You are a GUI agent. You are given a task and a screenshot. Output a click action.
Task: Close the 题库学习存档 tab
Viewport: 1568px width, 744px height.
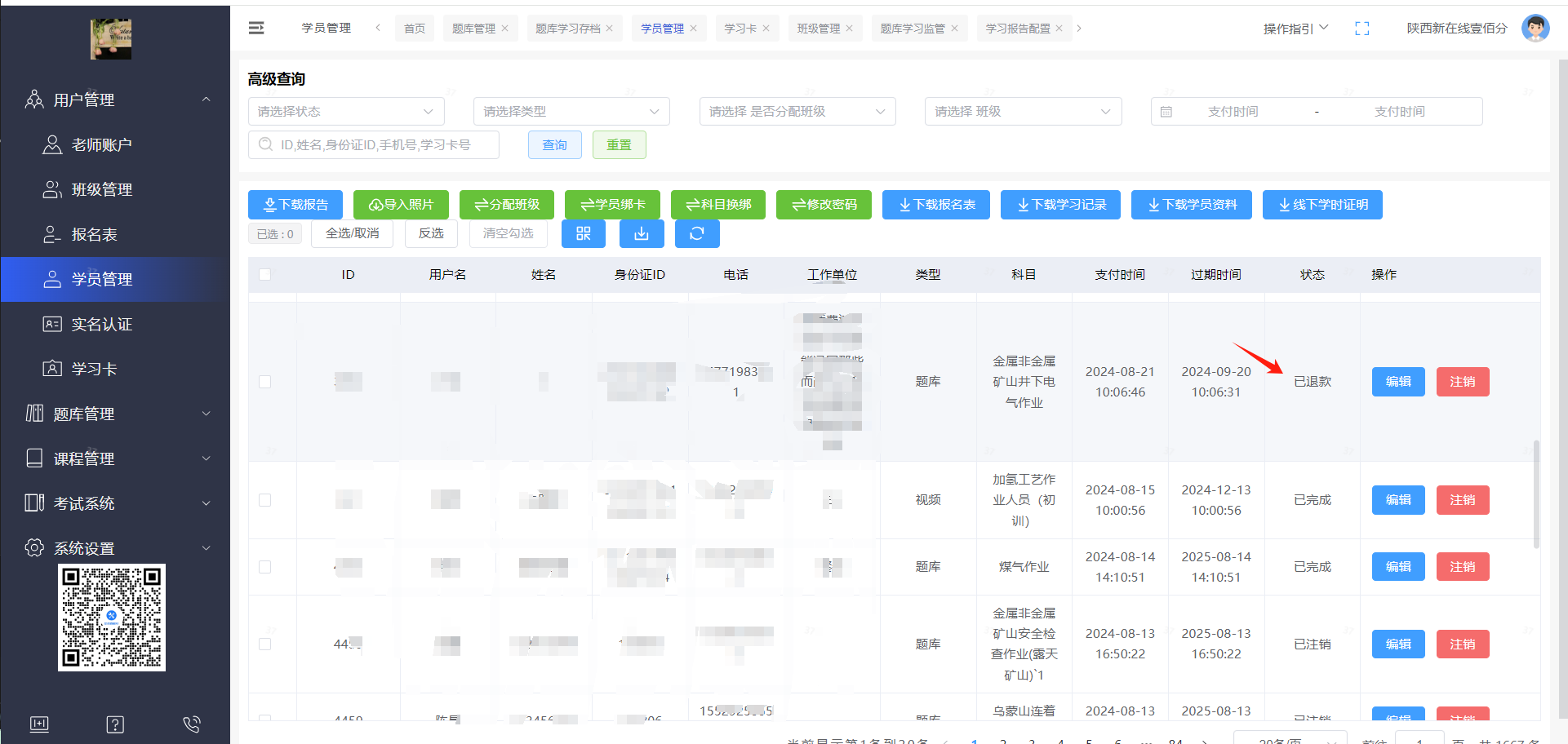(x=610, y=29)
